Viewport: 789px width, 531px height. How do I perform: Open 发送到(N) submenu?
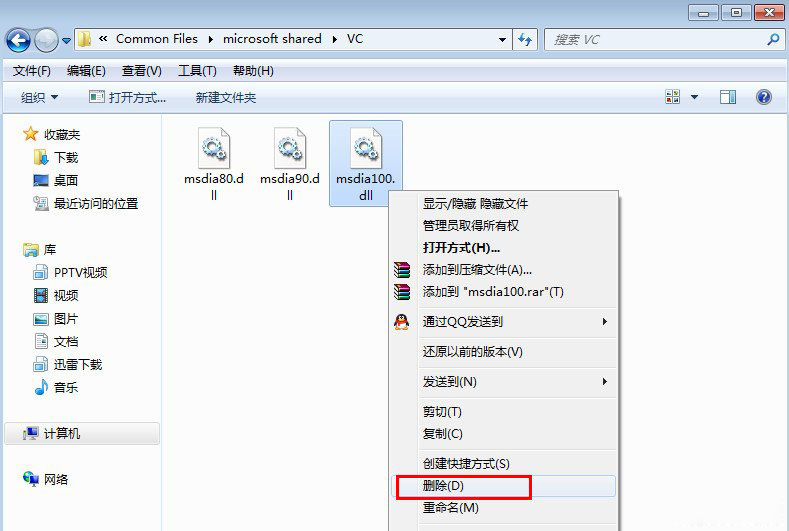point(503,382)
